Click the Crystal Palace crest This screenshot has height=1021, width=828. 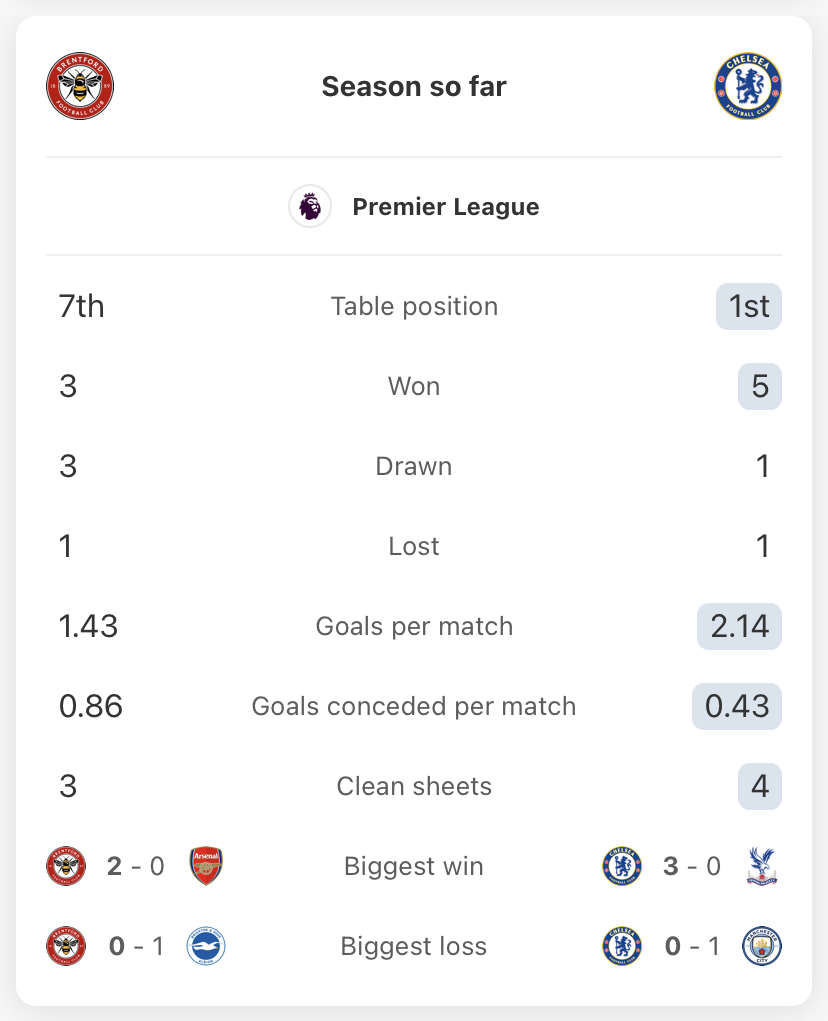pyautogui.click(x=762, y=866)
